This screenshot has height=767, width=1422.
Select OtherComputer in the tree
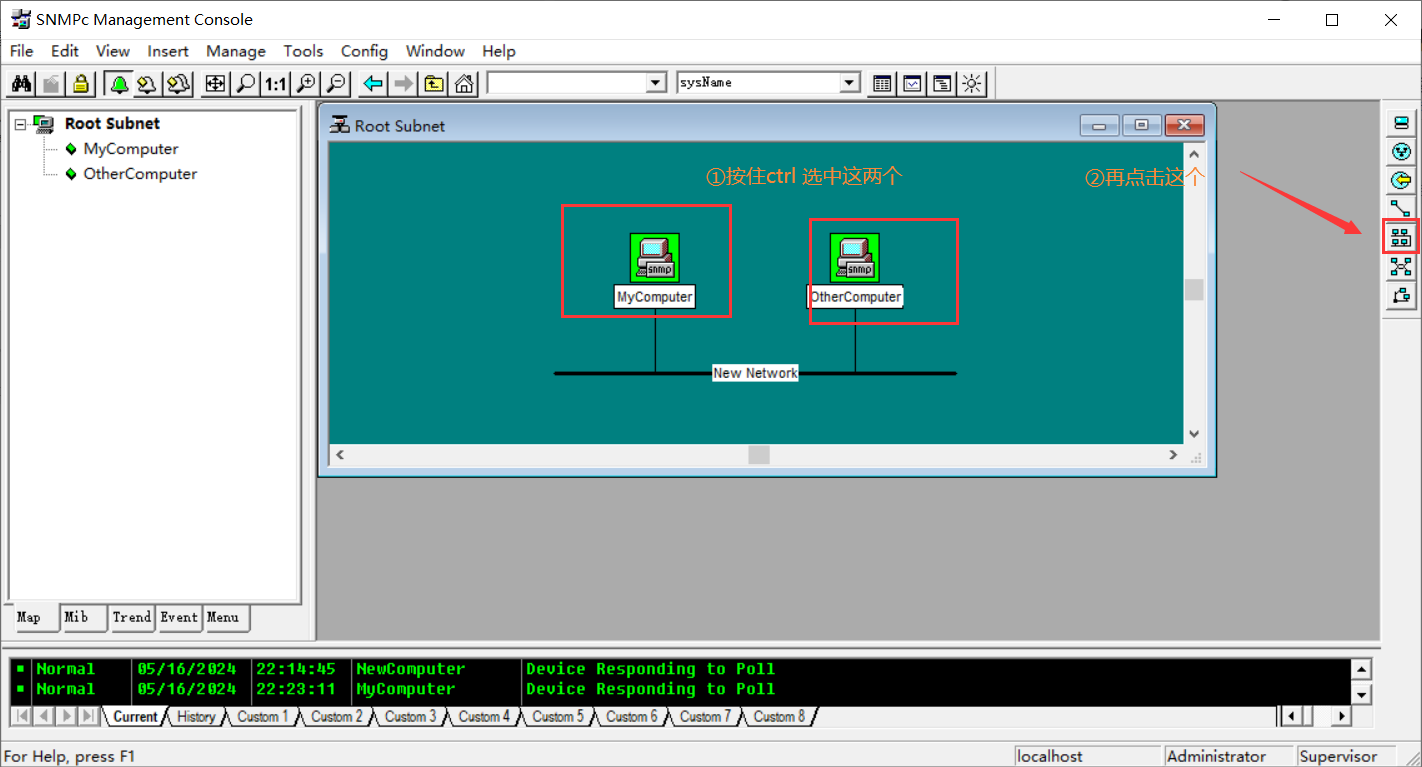click(x=140, y=174)
